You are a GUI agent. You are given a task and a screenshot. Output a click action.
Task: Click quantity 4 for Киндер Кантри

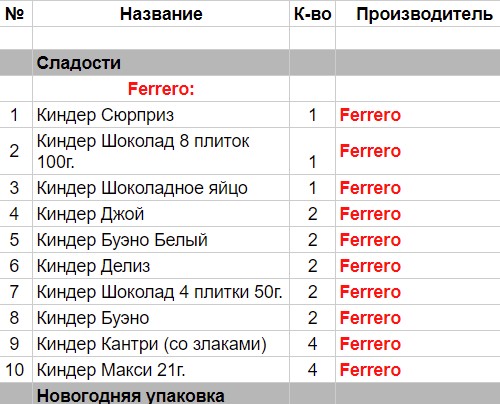point(312,343)
